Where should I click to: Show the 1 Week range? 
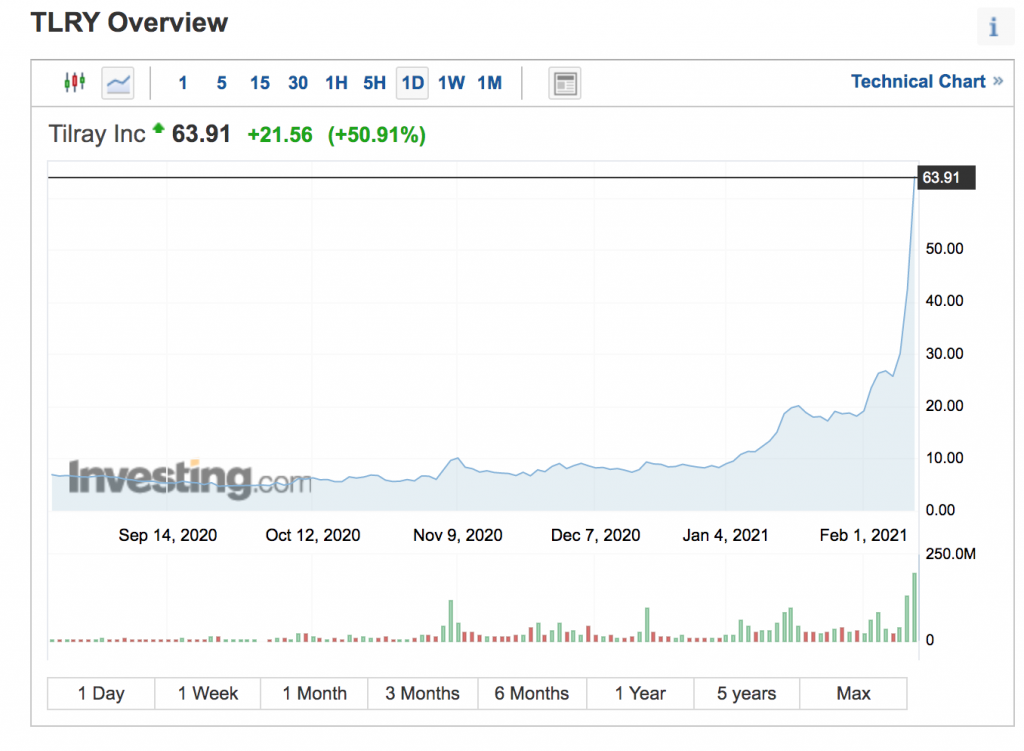click(208, 694)
